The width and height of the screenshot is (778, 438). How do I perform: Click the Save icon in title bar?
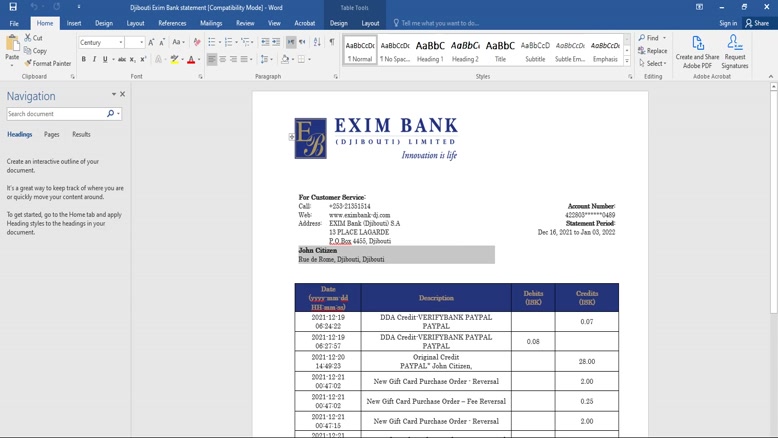pyautogui.click(x=13, y=7)
